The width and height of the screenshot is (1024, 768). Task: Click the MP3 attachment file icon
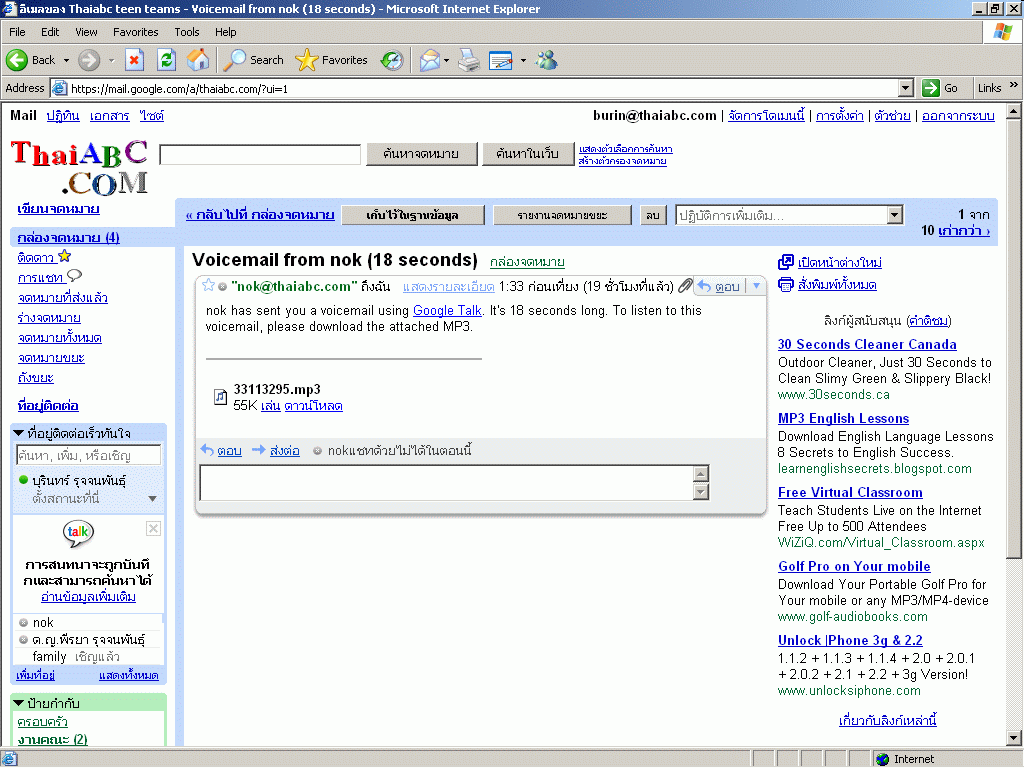click(221, 397)
